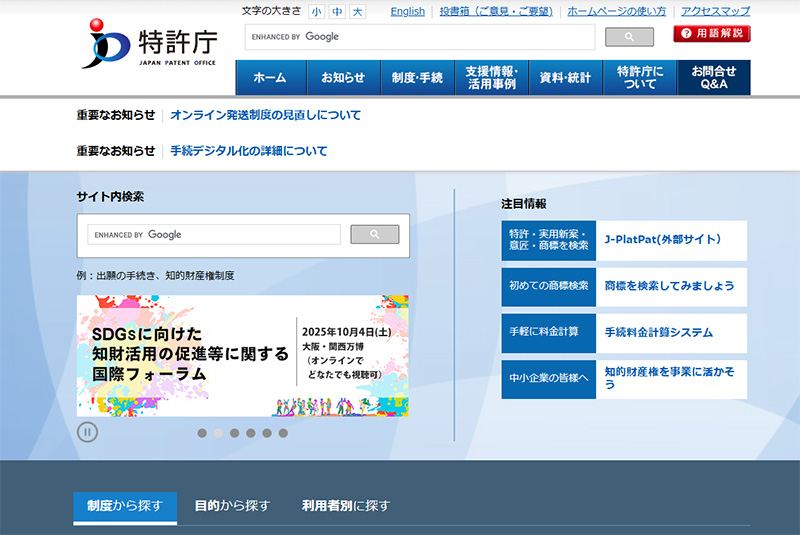Viewport: 800px width, 535px height.
Task: Open the 制度・手続 navigation menu
Action: pos(417,78)
